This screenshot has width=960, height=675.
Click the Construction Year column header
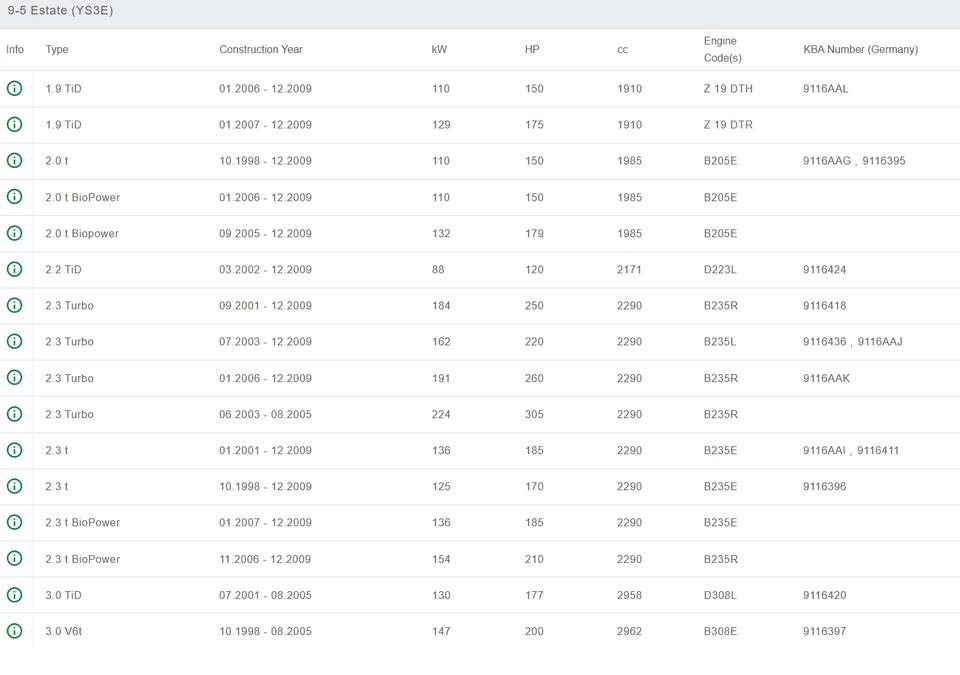(261, 50)
